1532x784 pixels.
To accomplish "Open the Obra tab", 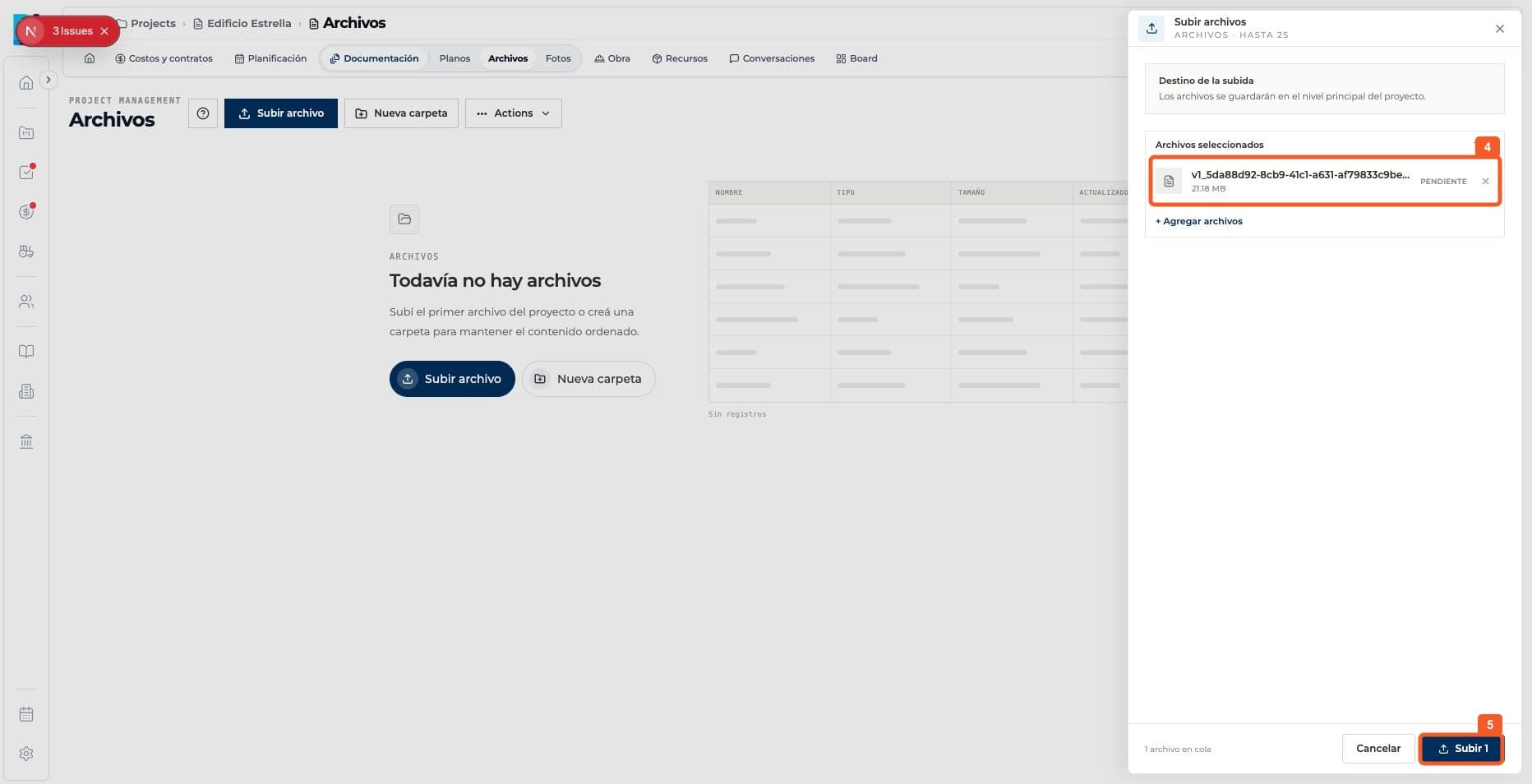I will [612, 58].
